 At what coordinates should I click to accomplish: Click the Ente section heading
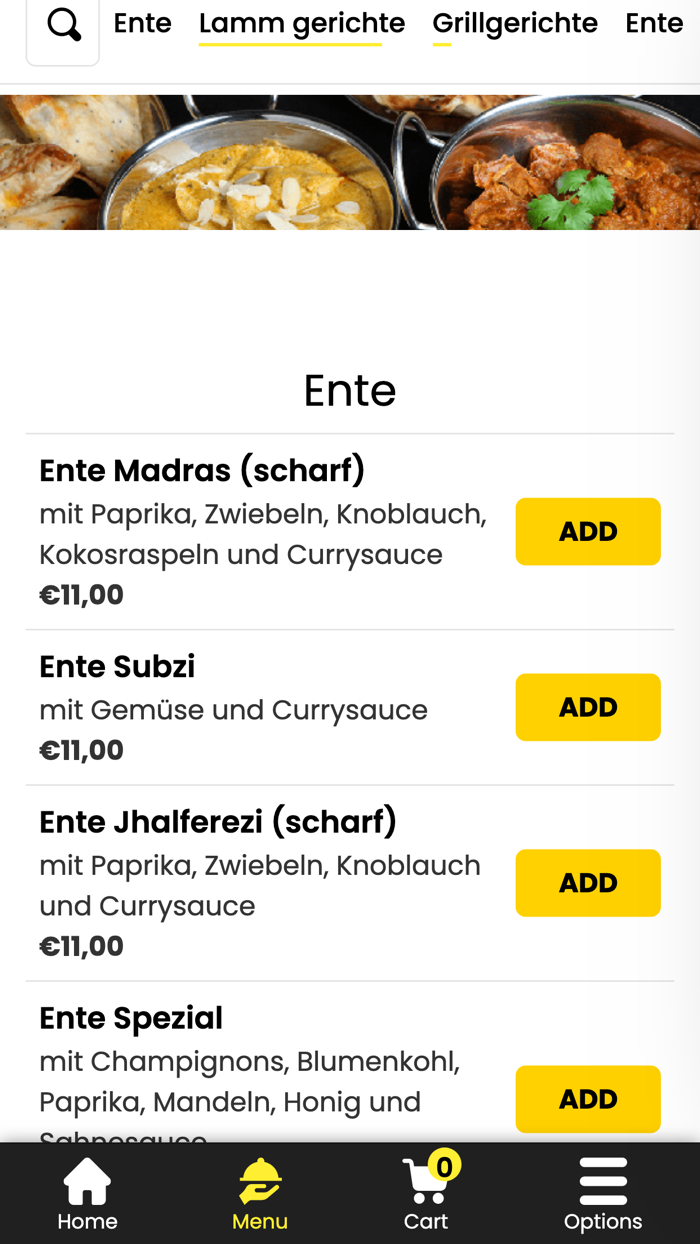[x=350, y=390]
